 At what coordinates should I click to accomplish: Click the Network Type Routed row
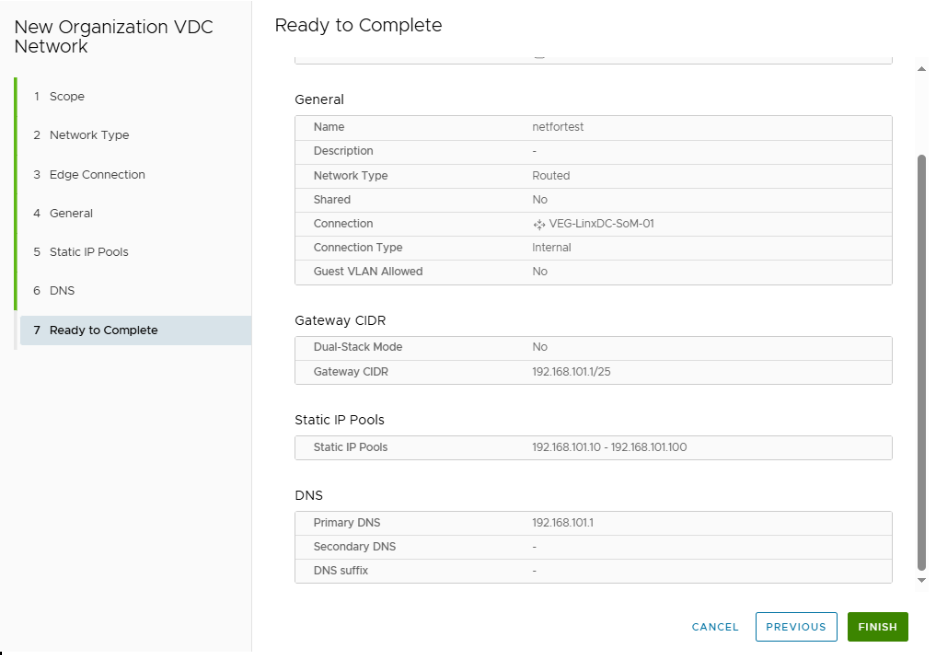593,176
